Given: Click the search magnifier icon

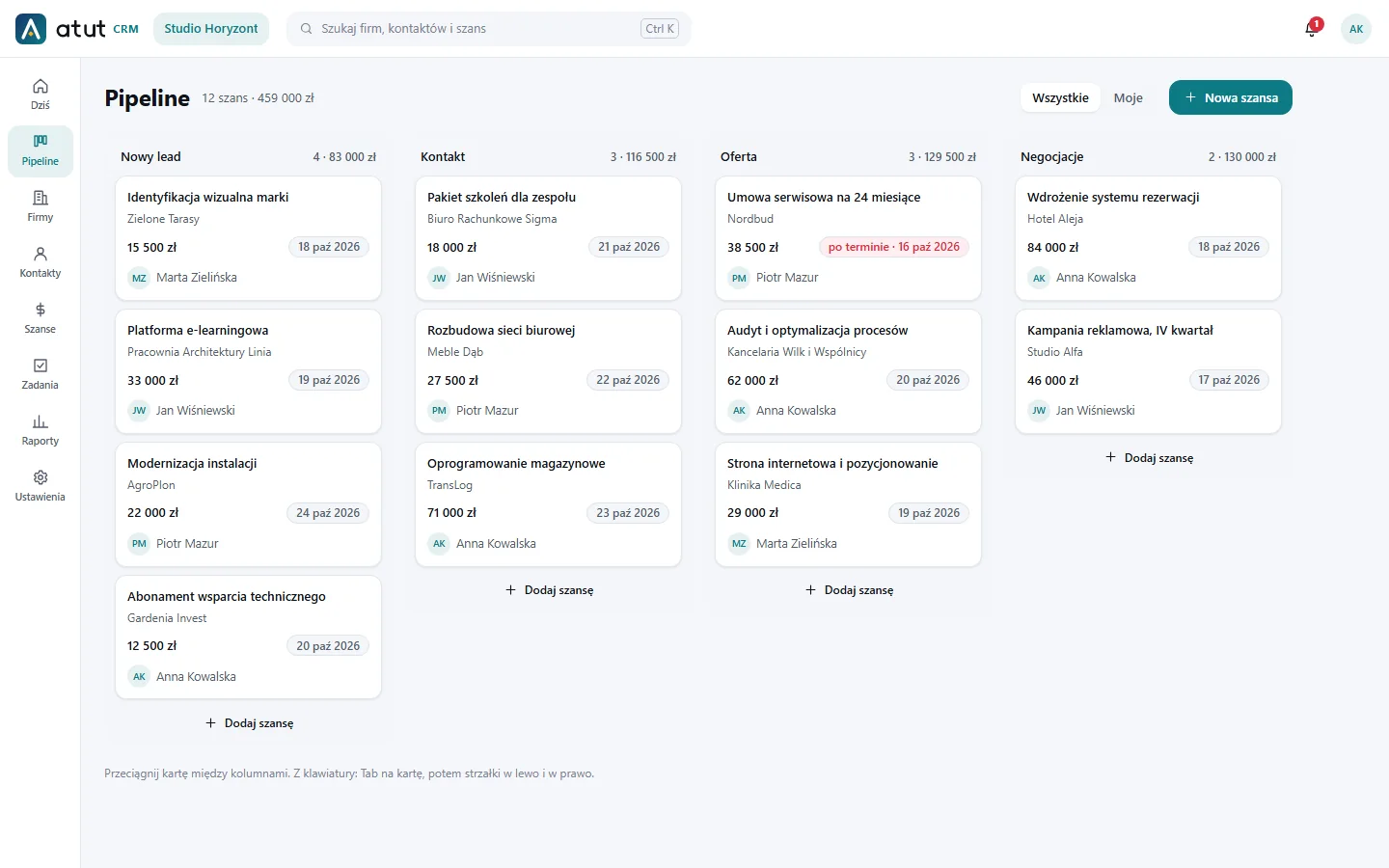Looking at the screenshot, I should (306, 29).
